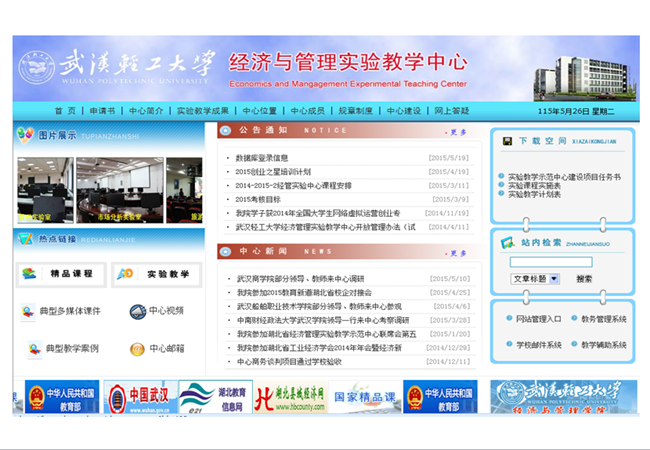Click 更多 beside 公告通知
Viewport: 650px width, 450px height.
pos(457,131)
